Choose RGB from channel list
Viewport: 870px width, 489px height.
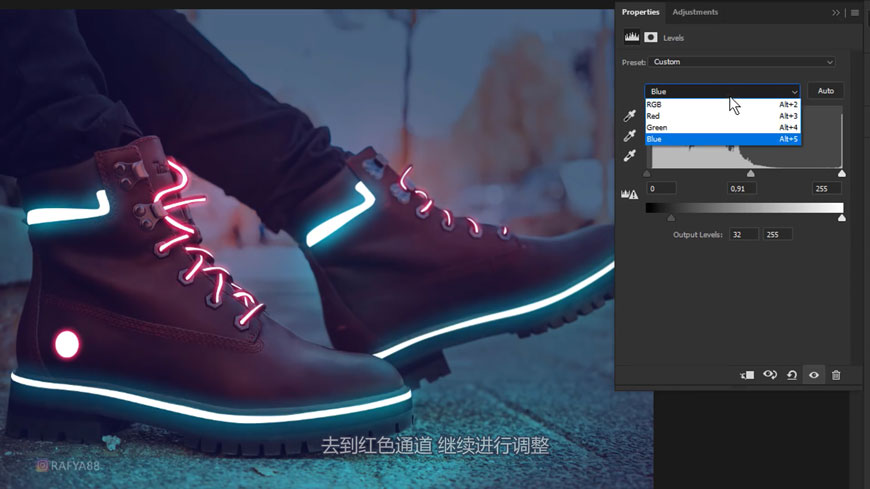722,104
